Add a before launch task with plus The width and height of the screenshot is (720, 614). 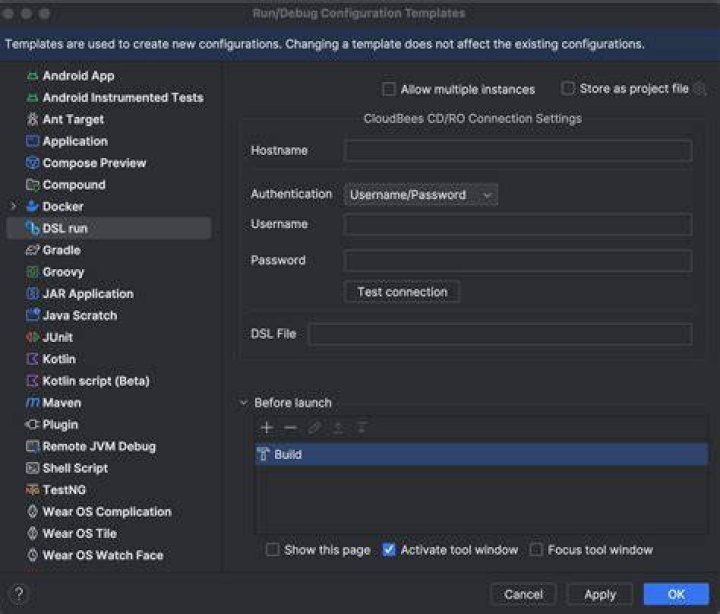click(267, 428)
